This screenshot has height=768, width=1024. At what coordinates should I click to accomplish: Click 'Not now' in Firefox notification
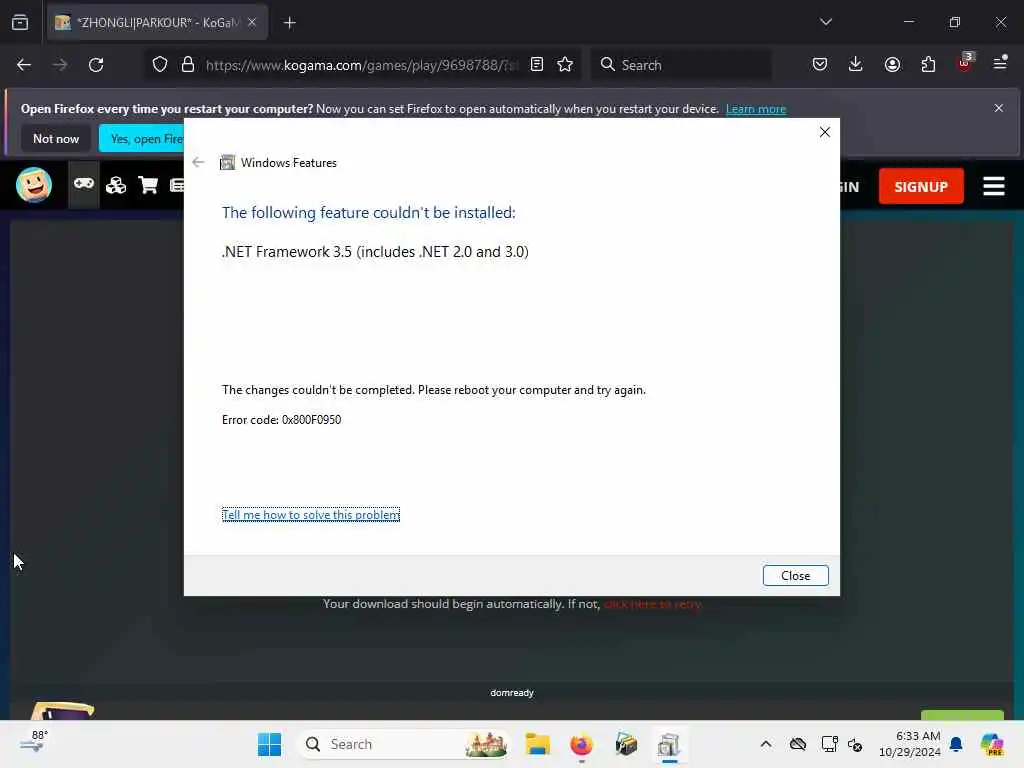(56, 138)
